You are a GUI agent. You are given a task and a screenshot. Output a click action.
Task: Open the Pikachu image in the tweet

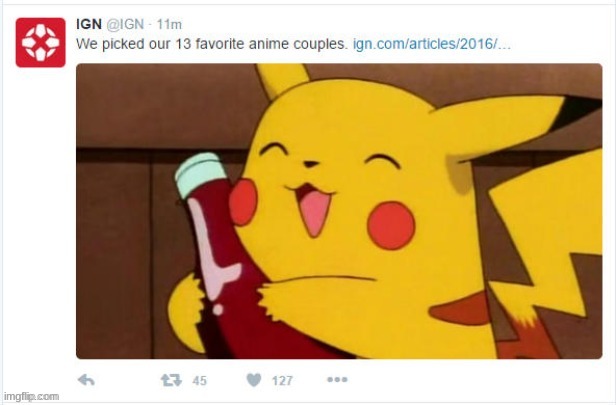click(x=339, y=211)
